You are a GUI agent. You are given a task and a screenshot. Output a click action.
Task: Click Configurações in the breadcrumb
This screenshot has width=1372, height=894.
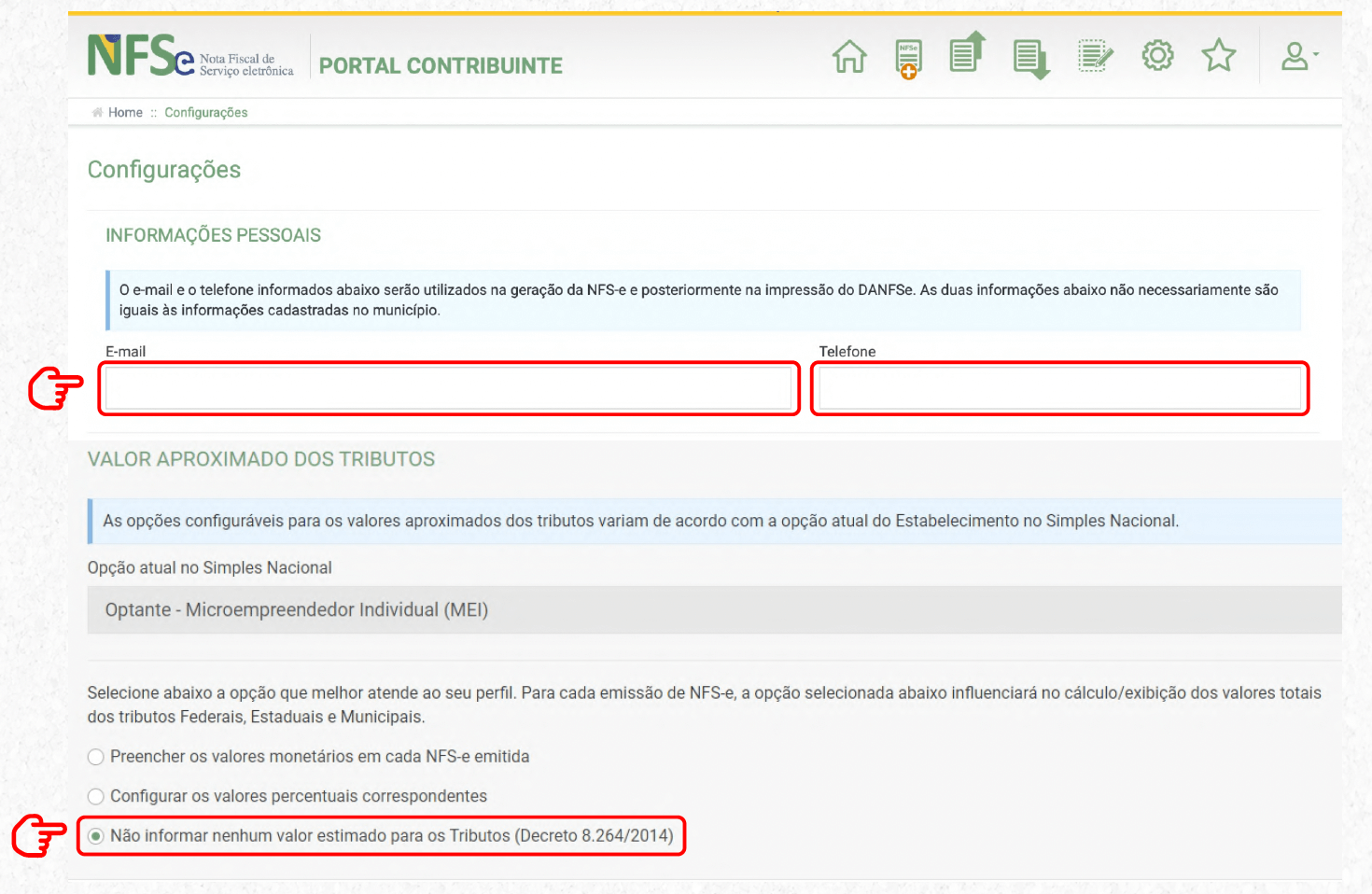click(205, 112)
